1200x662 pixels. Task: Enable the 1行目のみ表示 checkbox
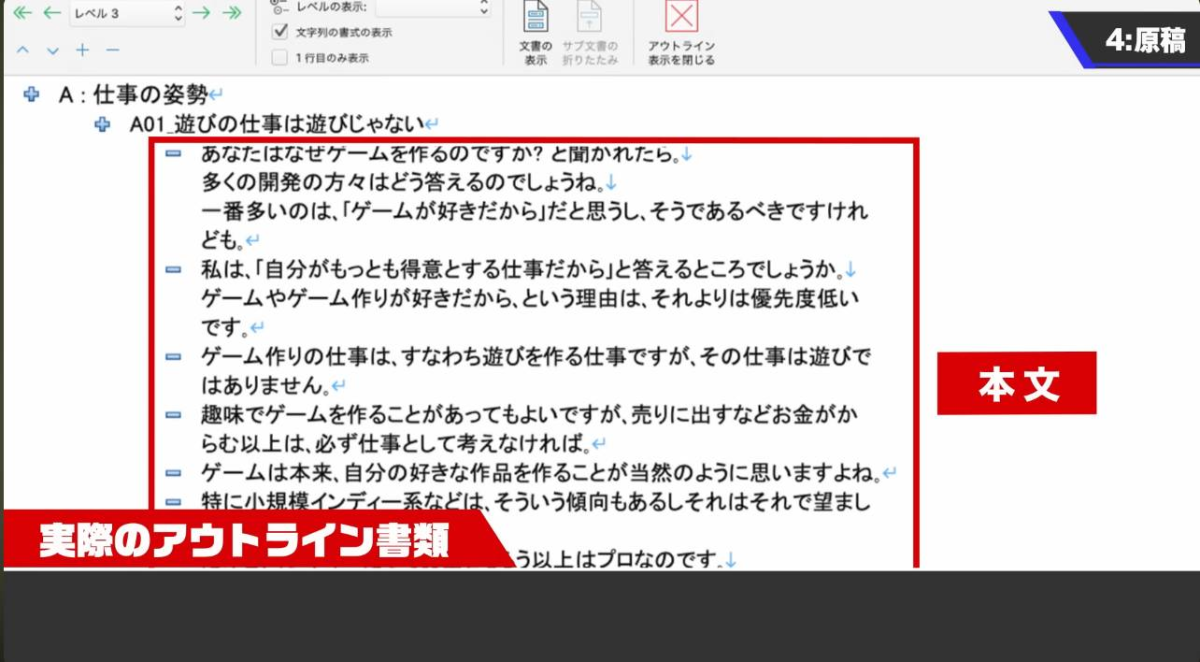[280, 58]
